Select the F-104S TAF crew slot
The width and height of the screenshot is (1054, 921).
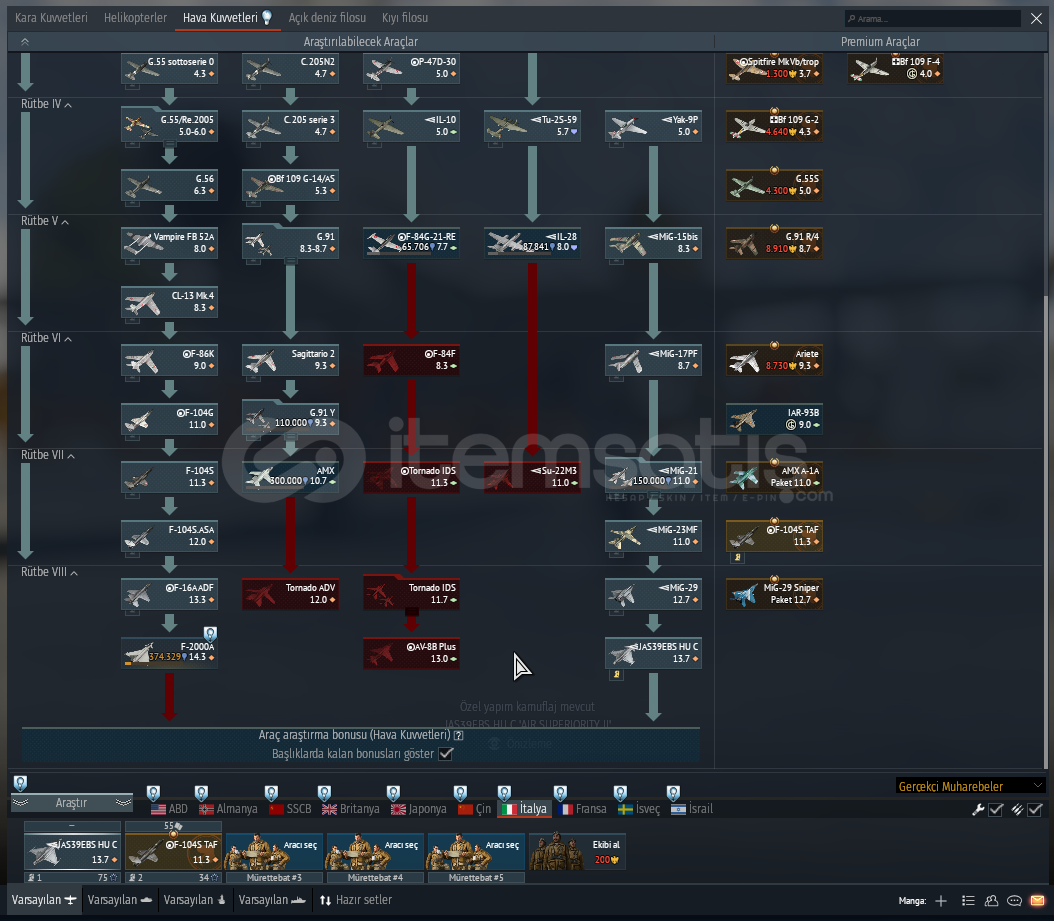click(x=173, y=852)
